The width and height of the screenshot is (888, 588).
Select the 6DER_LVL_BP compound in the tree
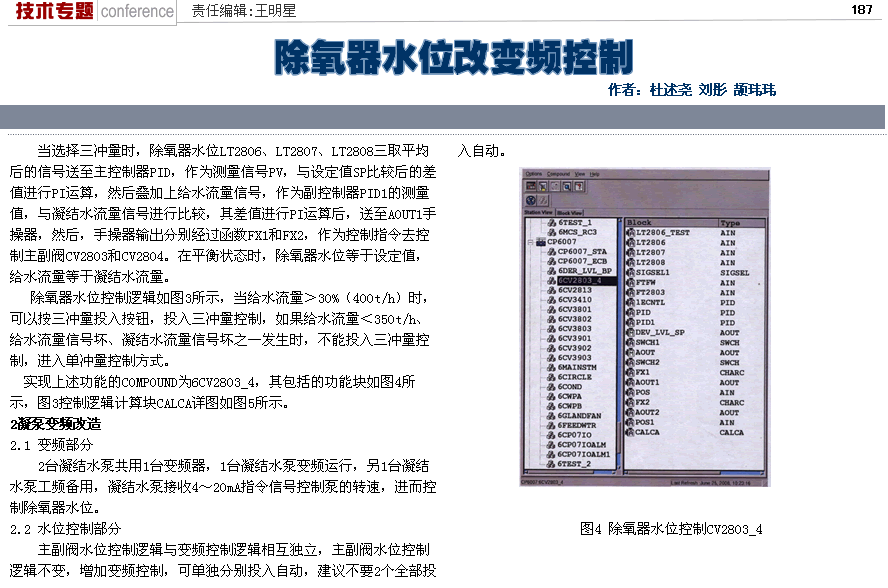582,271
